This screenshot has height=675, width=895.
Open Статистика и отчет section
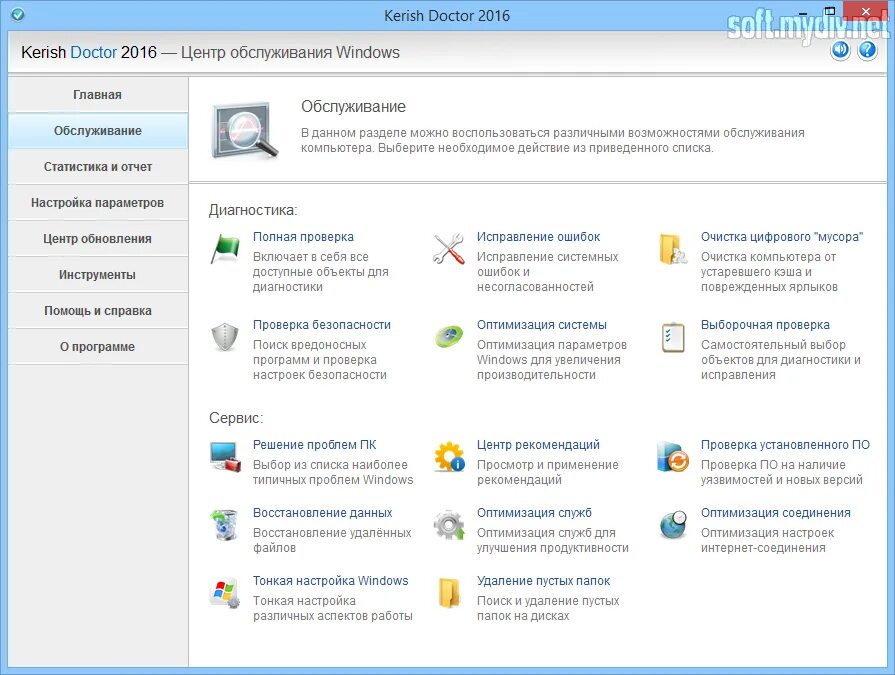point(98,167)
